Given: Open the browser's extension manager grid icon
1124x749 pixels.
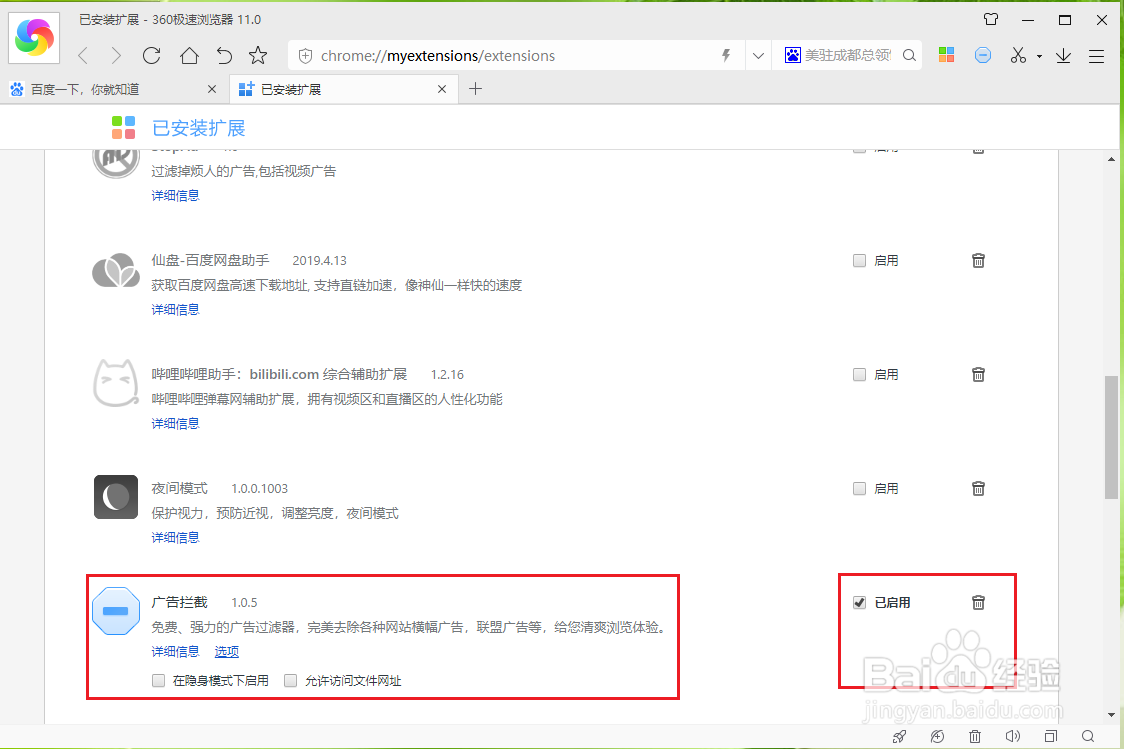Looking at the screenshot, I should [x=946, y=55].
